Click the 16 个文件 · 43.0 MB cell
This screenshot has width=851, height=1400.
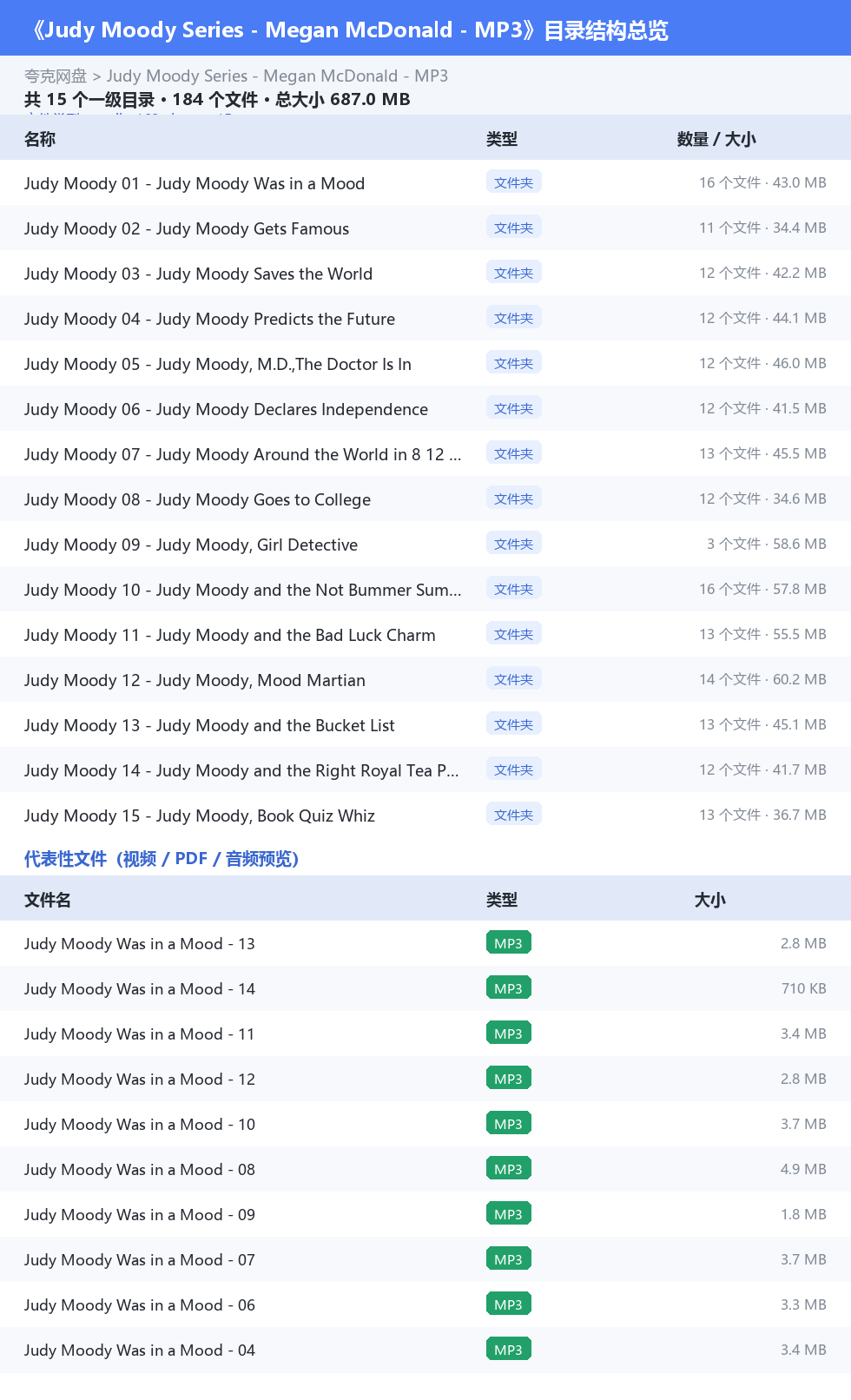click(x=762, y=182)
